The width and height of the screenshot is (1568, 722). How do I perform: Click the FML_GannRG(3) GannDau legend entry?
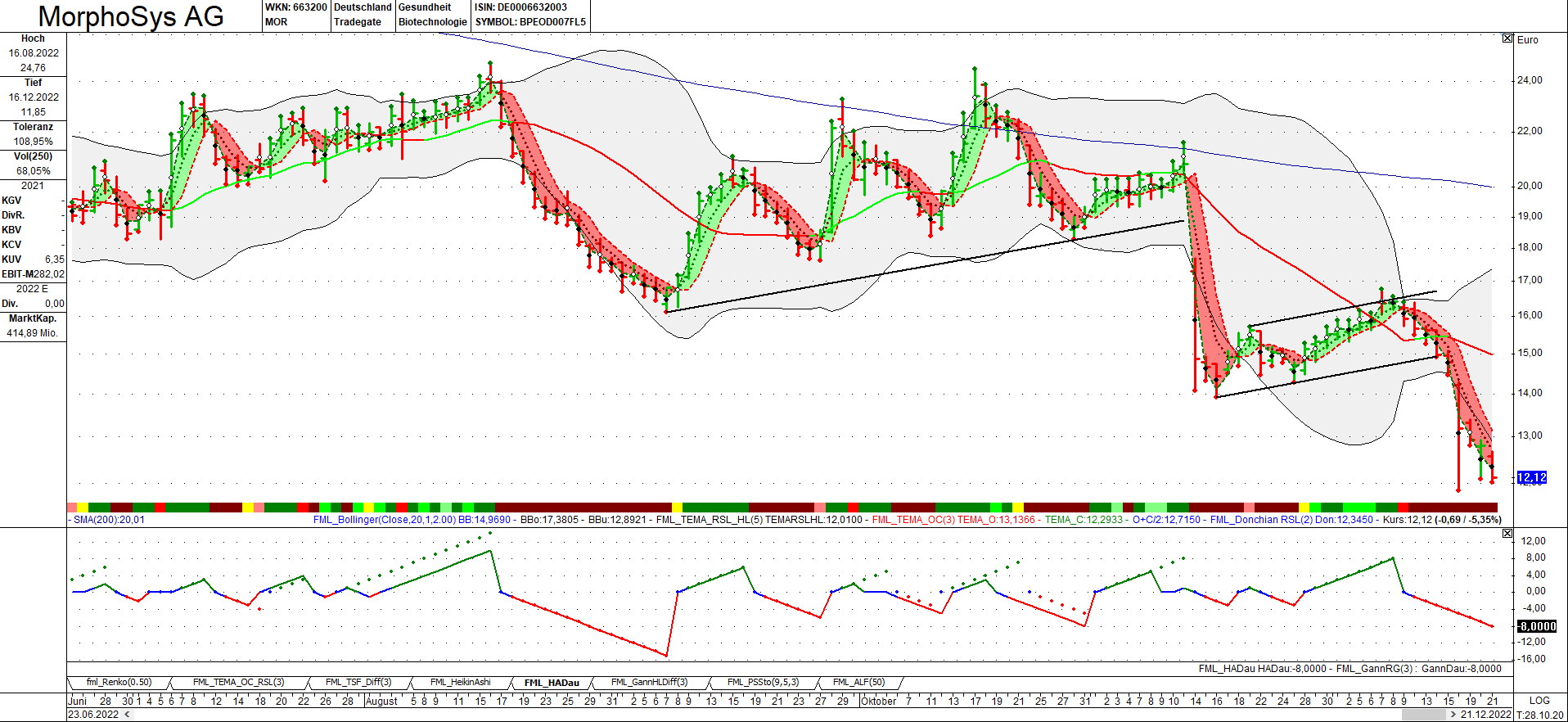coord(1419,669)
